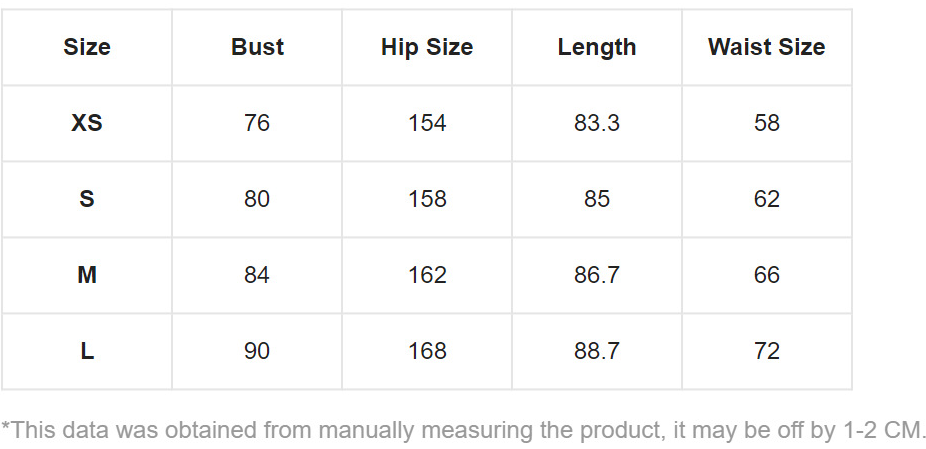The width and height of the screenshot is (926, 449).
Task: Click the XS hip size value 154
Action: 427,123
